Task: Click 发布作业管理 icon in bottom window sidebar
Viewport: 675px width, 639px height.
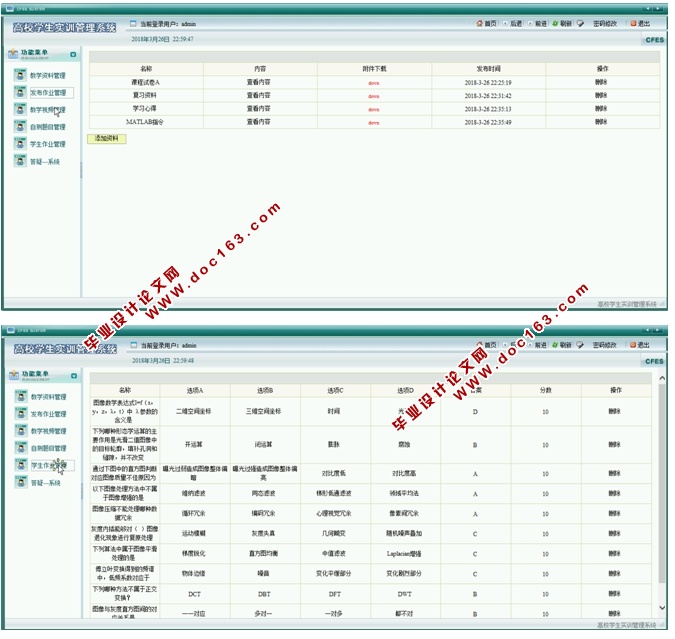Action: pos(21,413)
